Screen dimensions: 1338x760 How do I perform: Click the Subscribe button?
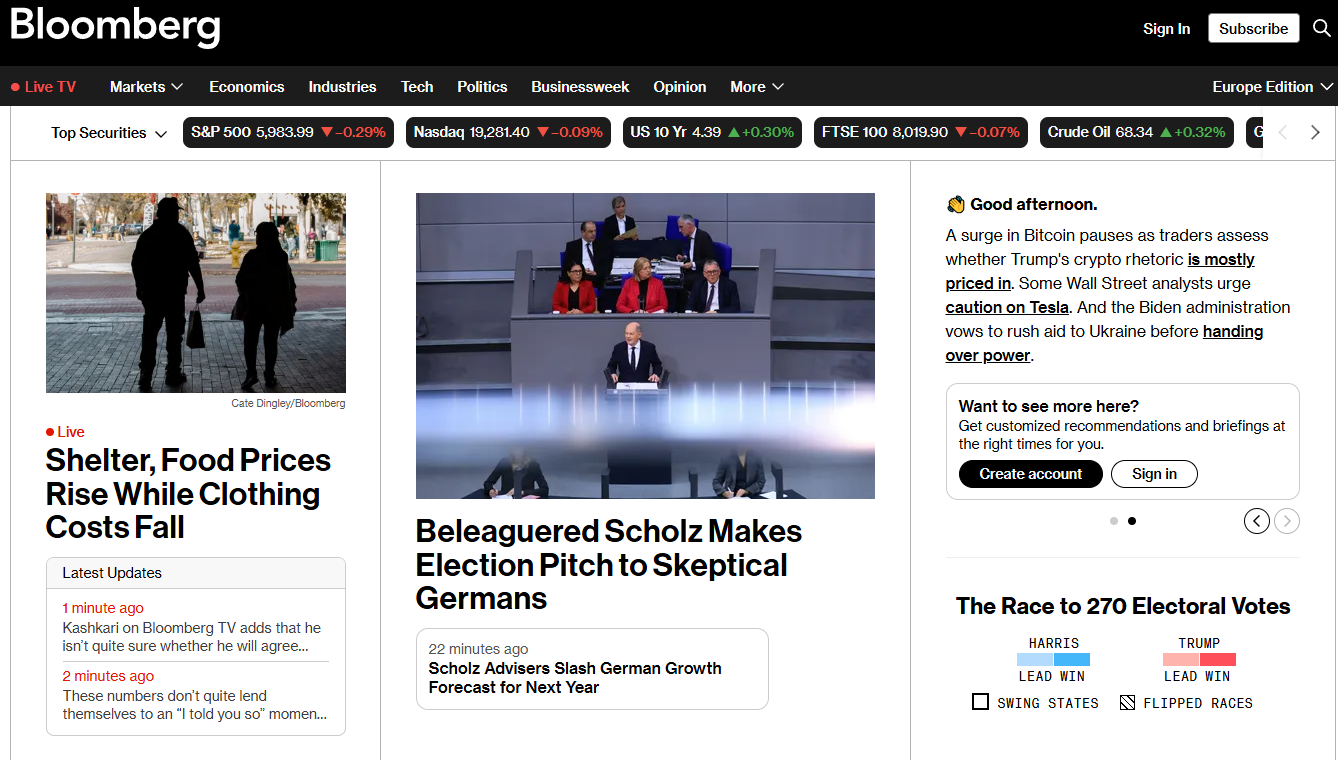[x=1253, y=28]
